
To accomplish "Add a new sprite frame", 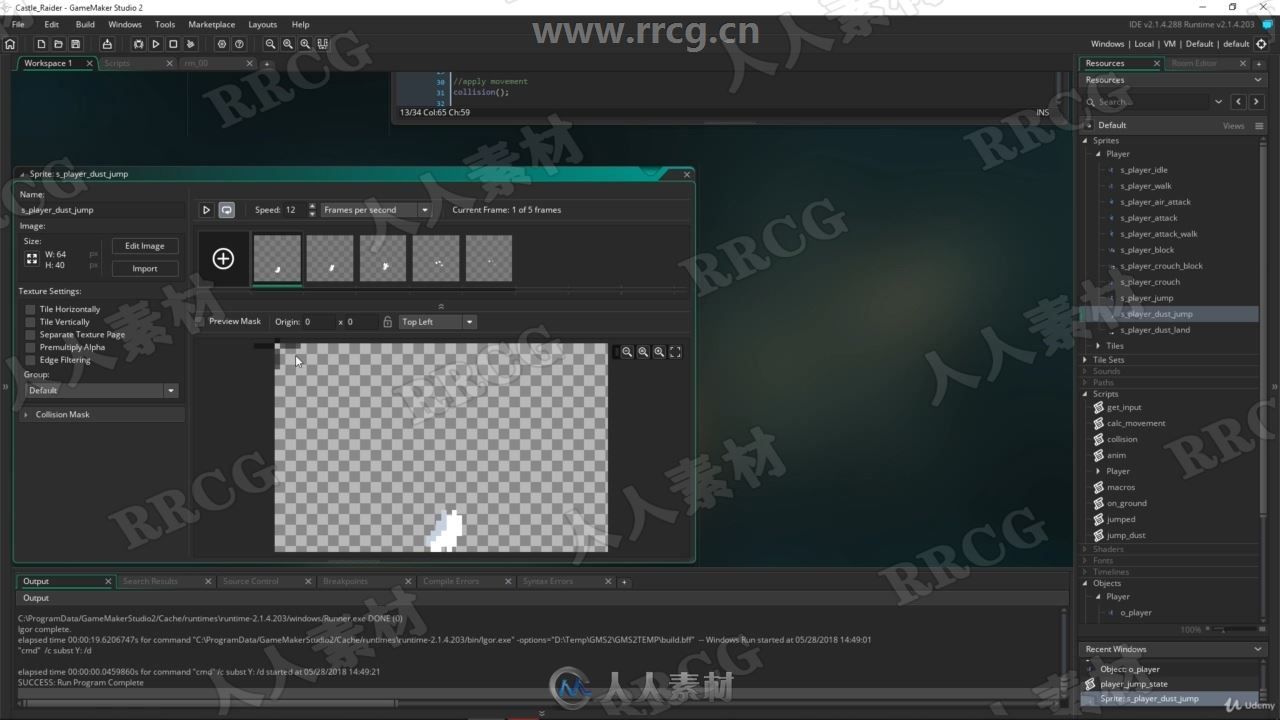I will (x=223, y=259).
